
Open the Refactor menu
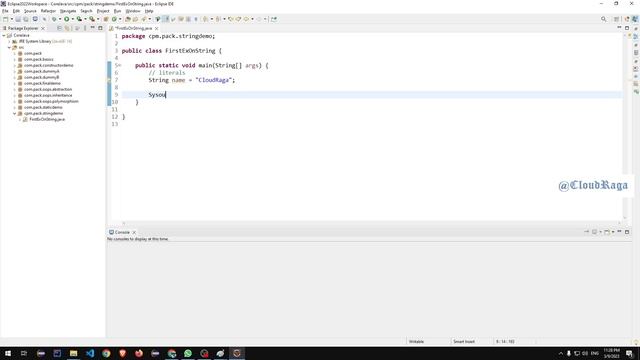[x=48, y=11]
